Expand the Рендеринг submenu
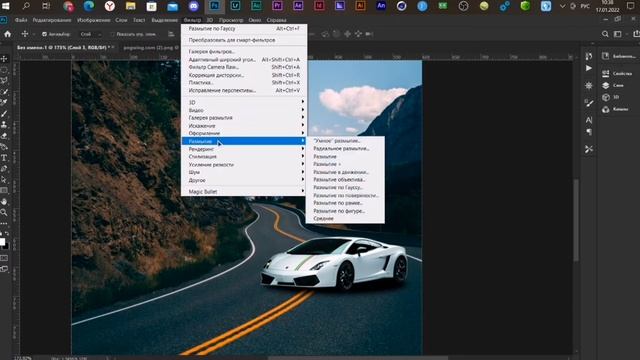 [x=244, y=149]
